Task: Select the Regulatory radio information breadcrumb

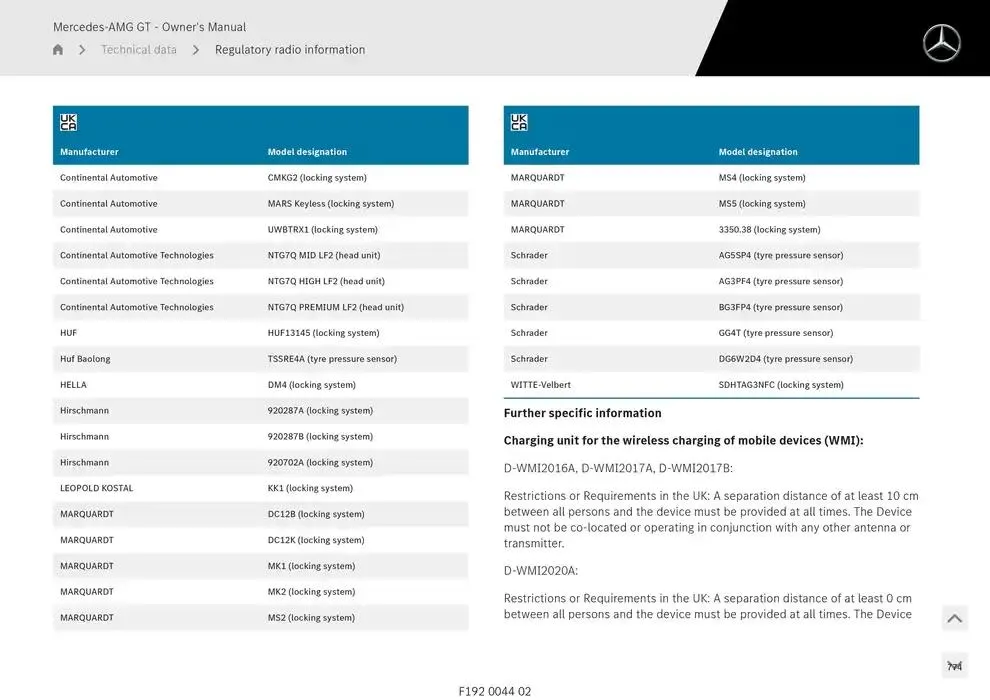Action: (290, 50)
